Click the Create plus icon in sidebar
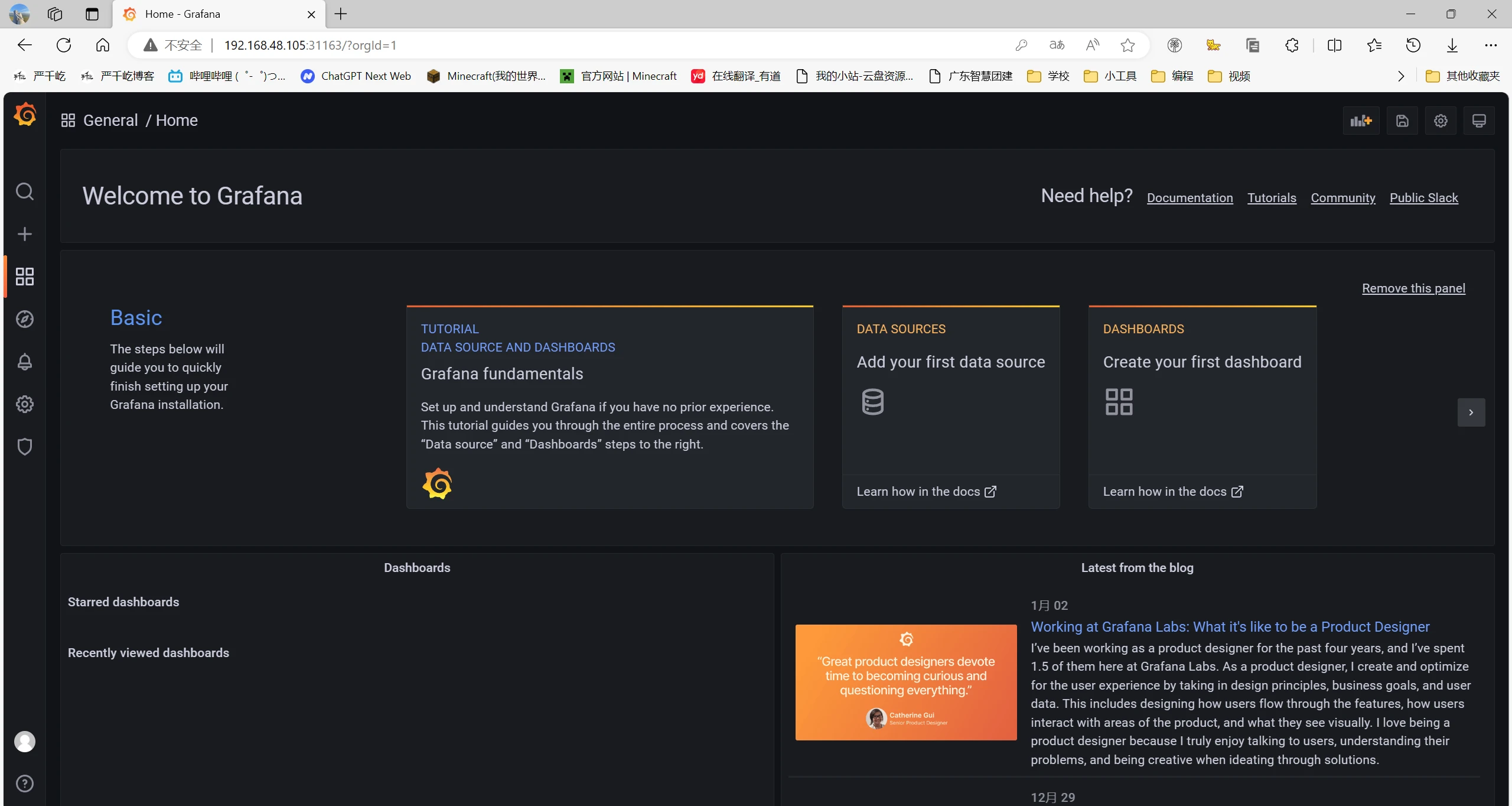Viewport: 1512px width, 806px height. (24, 234)
